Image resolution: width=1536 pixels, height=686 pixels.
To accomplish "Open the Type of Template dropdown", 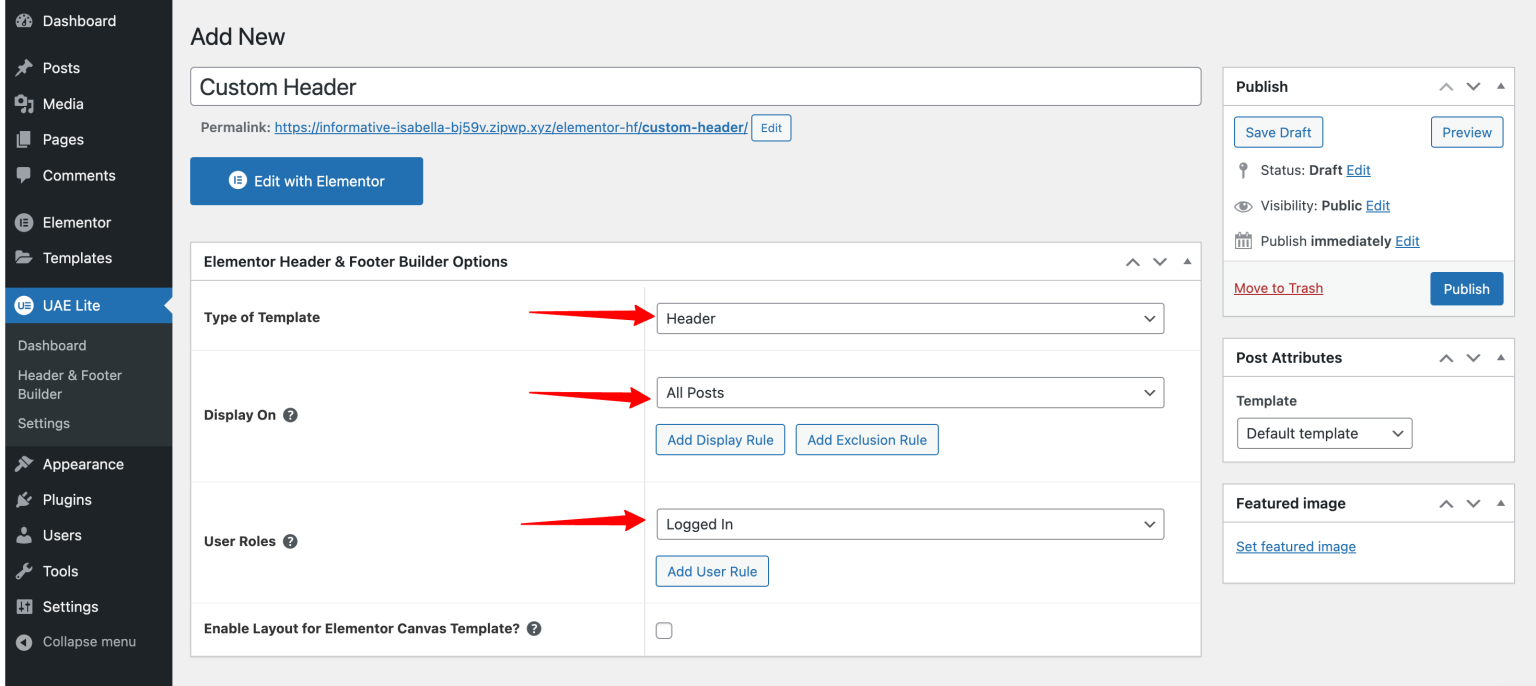I will click(x=909, y=318).
